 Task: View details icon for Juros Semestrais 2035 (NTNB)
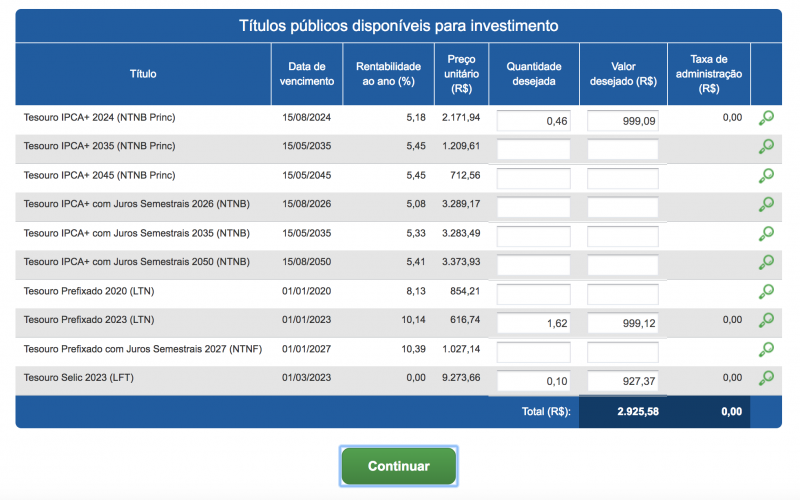point(766,234)
